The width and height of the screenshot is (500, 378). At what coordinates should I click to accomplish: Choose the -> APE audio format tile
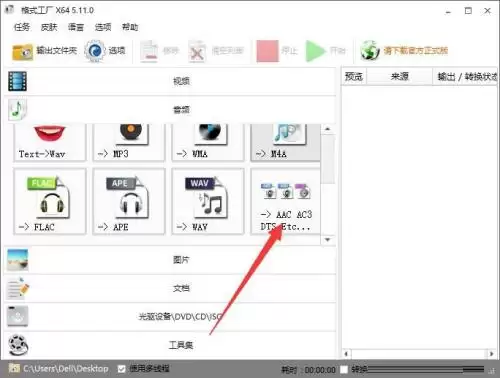(129, 201)
